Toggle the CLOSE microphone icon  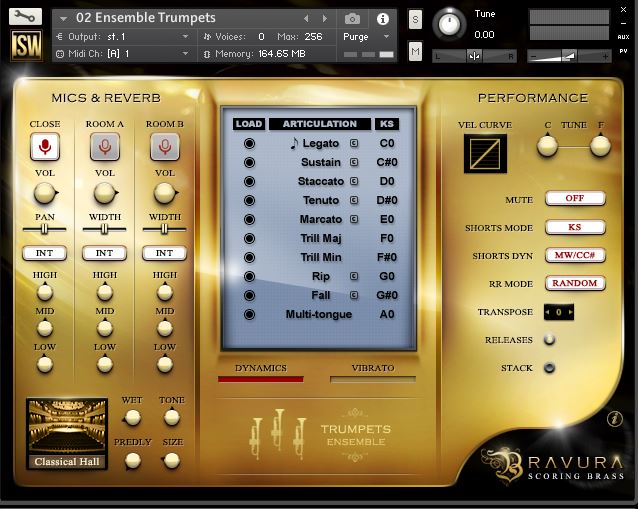[x=45, y=146]
